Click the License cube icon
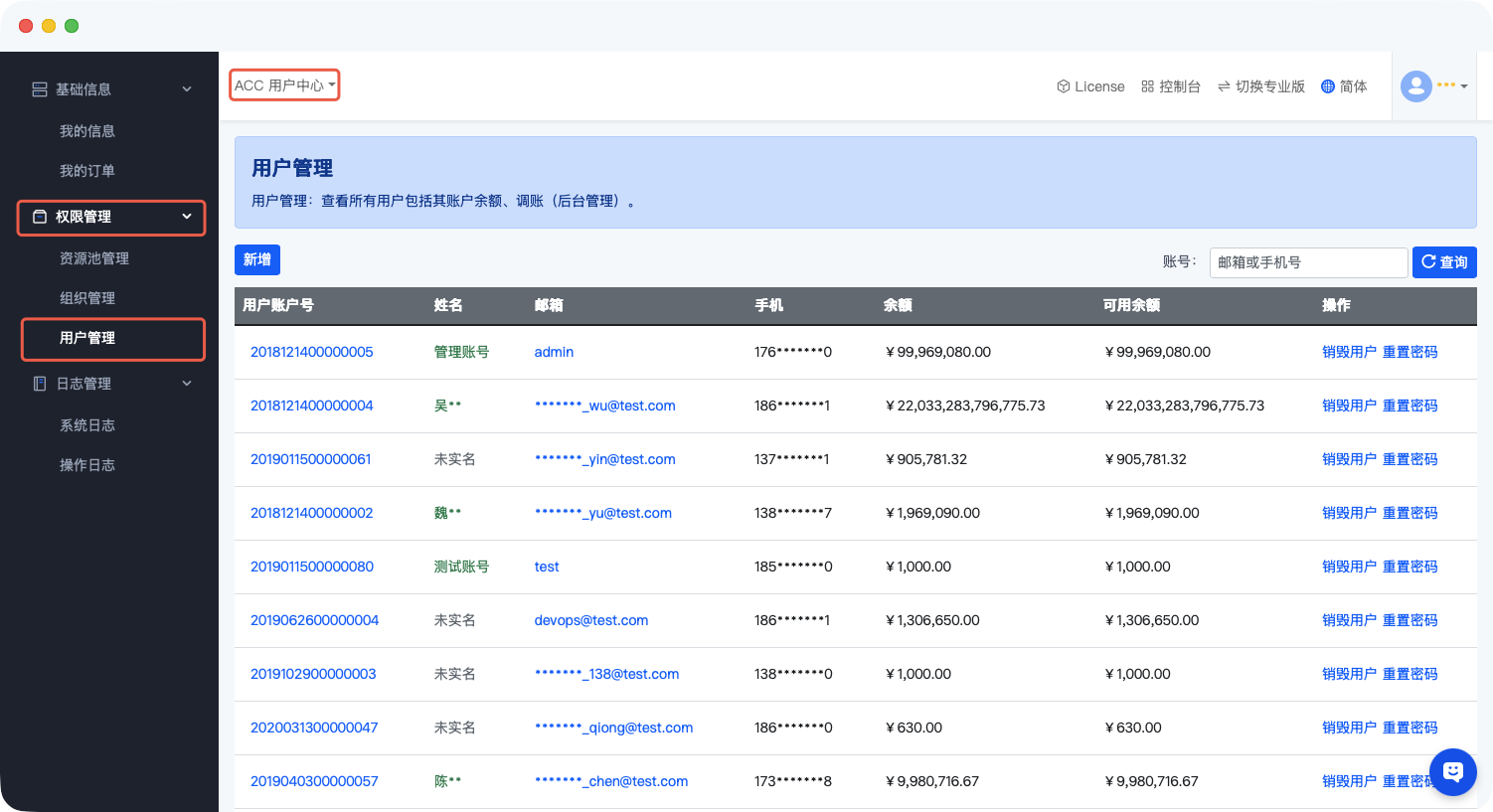This screenshot has height=812, width=1493. 1063,86
